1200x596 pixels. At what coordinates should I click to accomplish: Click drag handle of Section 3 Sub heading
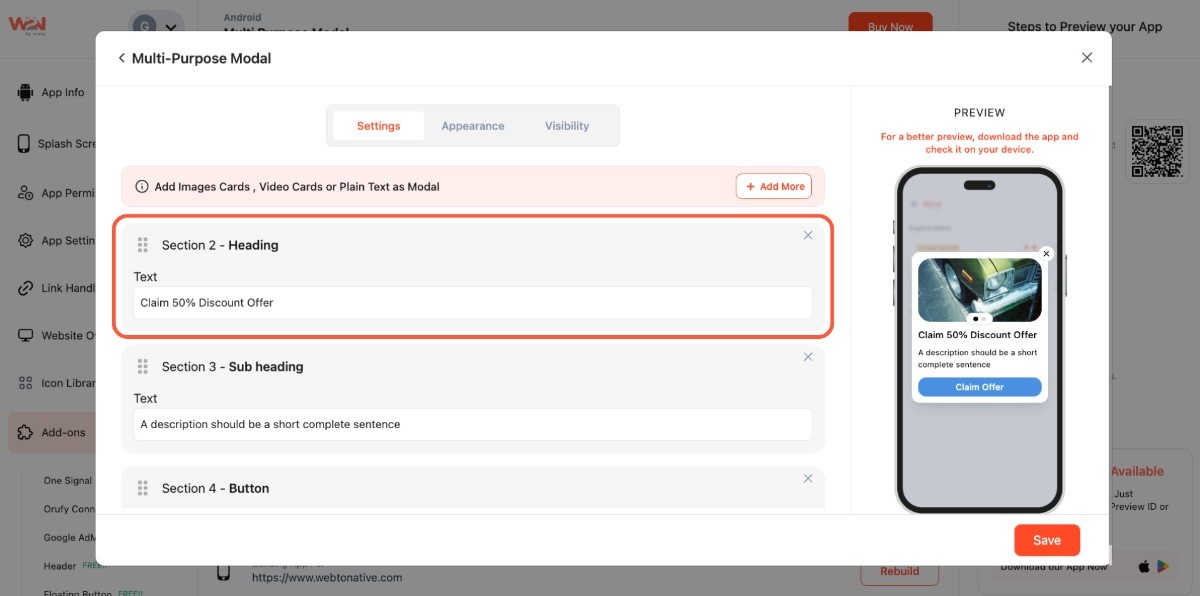tap(143, 367)
